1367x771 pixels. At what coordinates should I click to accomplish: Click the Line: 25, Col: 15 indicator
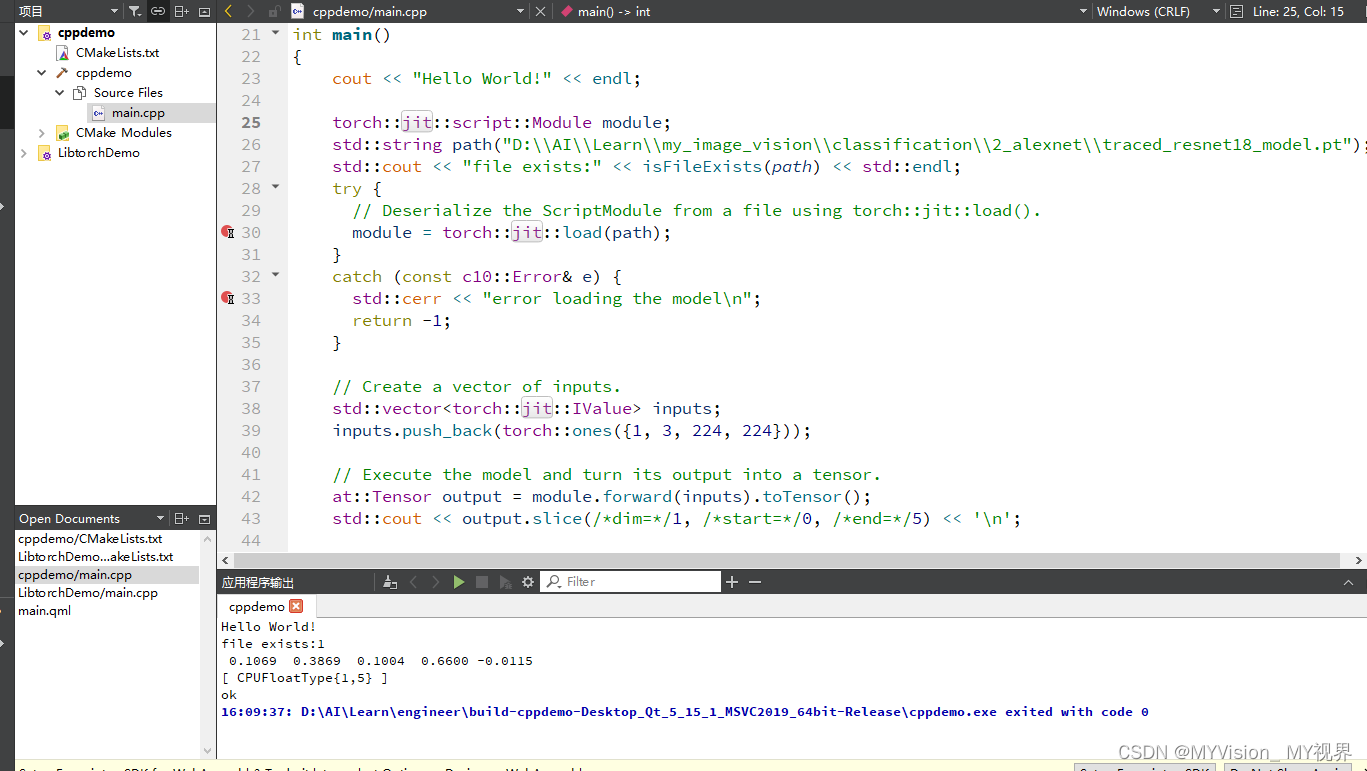tap(1298, 11)
